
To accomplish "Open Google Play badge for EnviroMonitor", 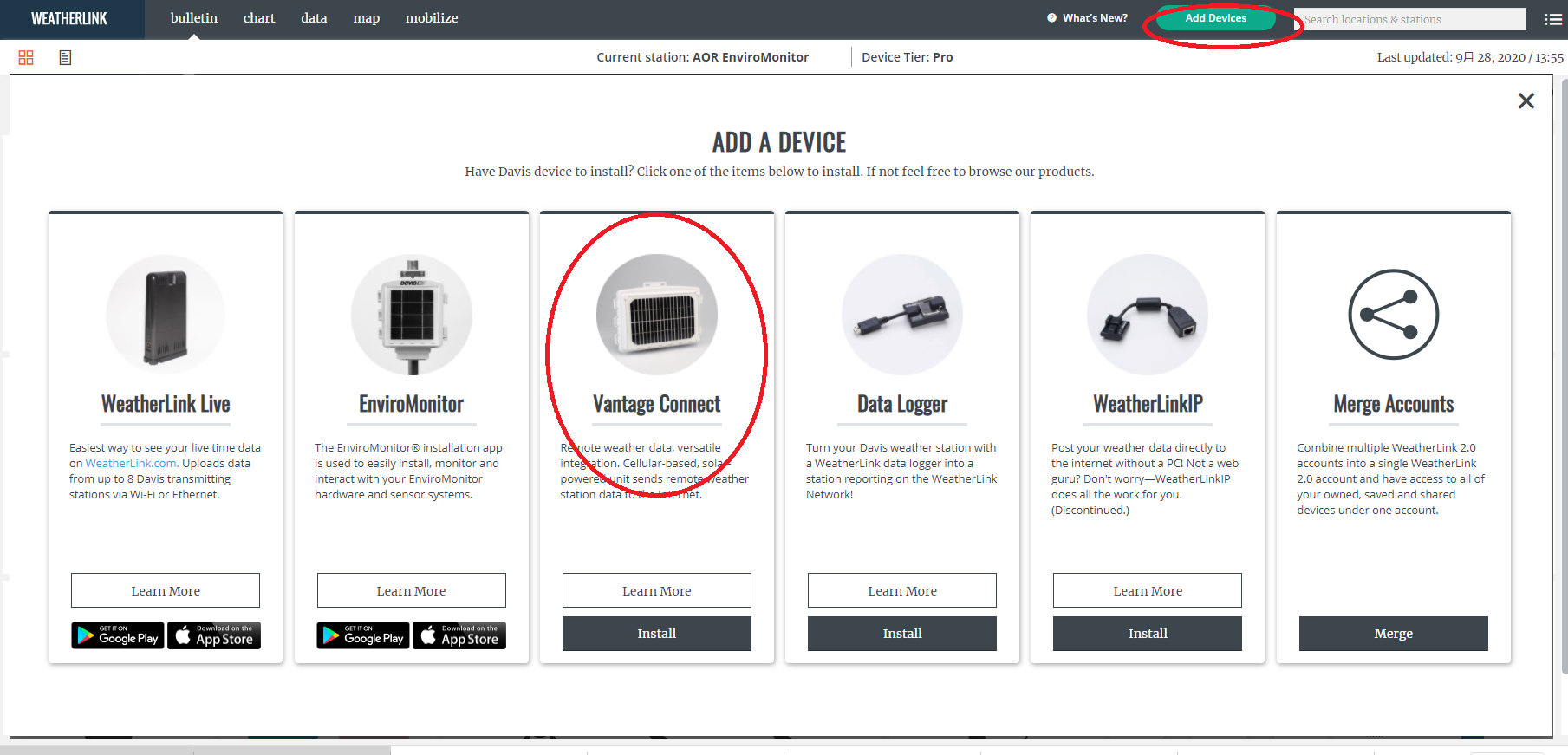I will pyautogui.click(x=363, y=635).
